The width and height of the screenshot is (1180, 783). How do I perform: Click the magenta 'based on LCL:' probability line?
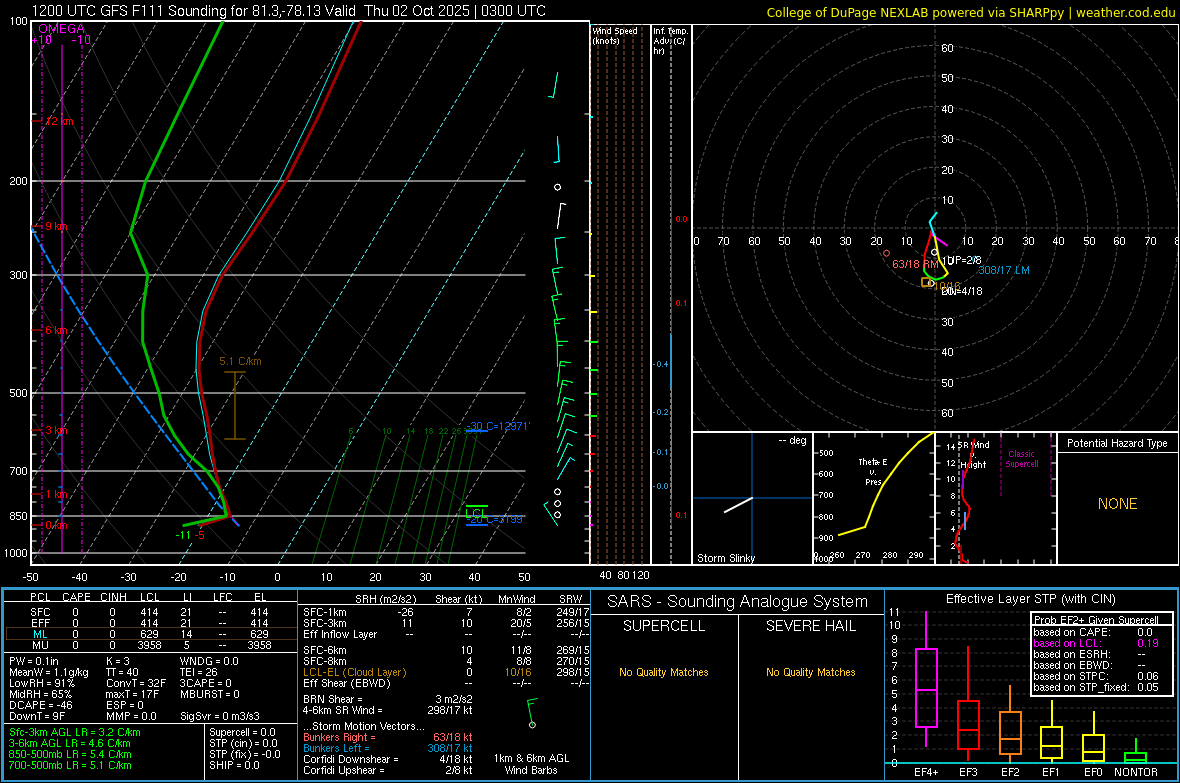click(1096, 643)
